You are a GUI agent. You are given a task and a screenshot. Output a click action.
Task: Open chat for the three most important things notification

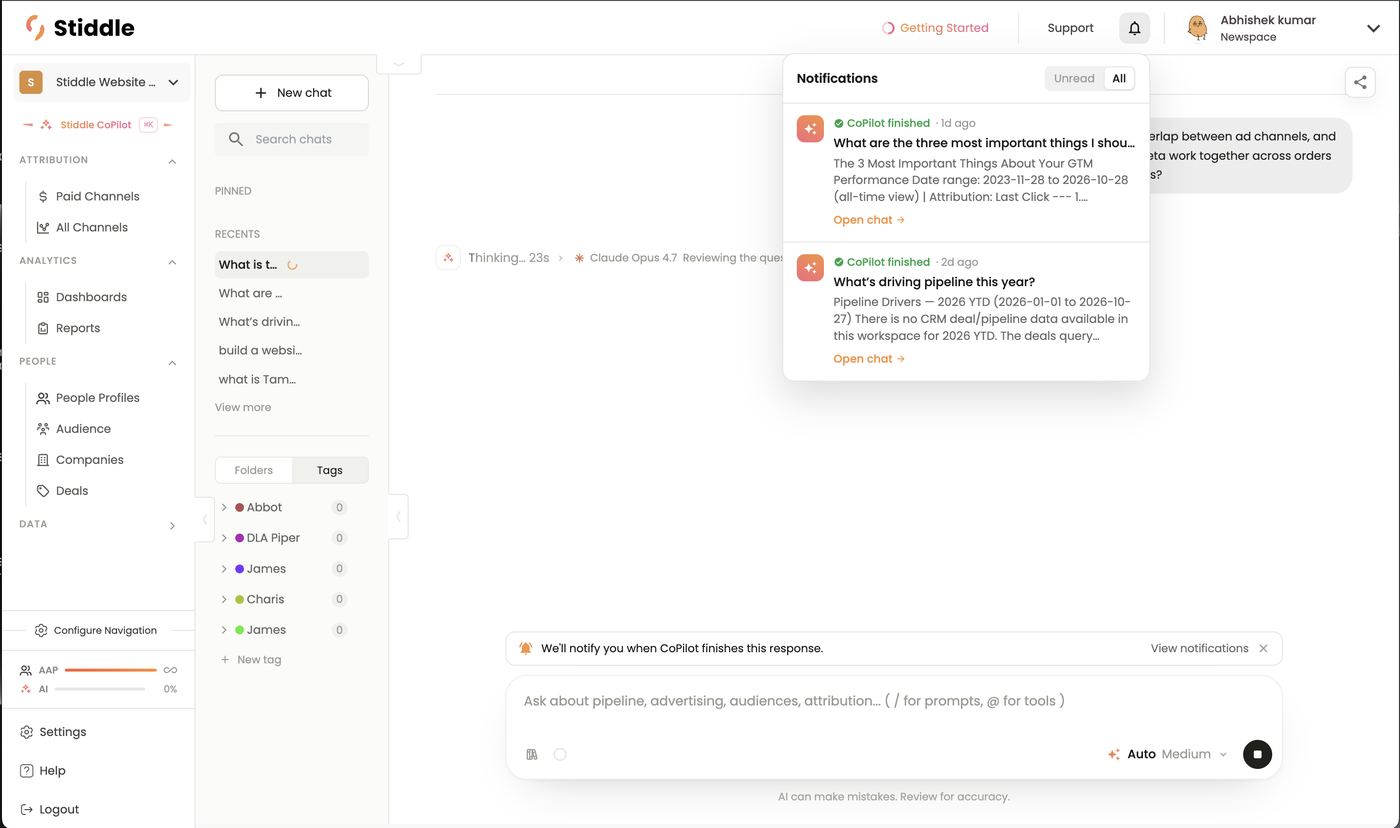tap(869, 220)
